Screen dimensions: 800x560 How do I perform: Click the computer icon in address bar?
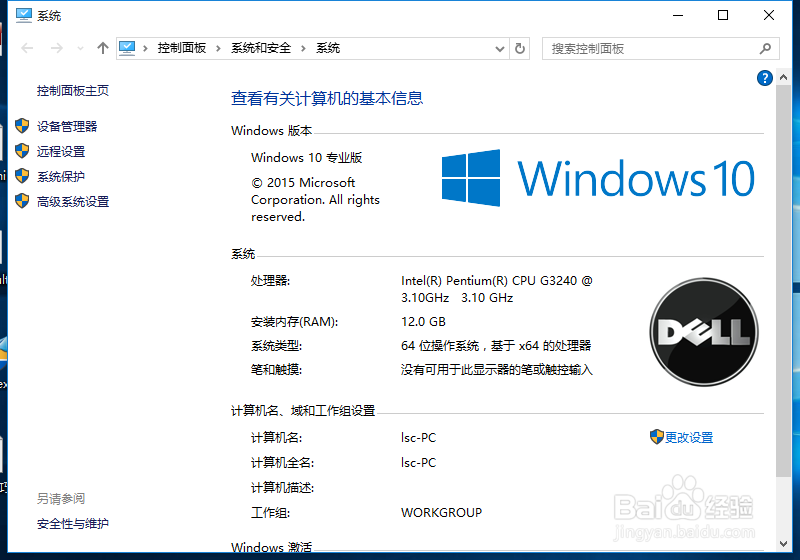coord(127,48)
